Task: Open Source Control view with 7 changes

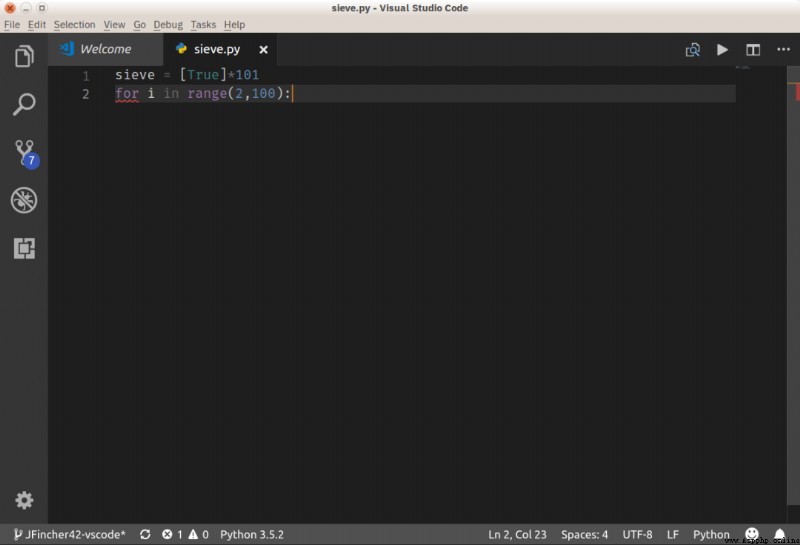Action: point(26,154)
